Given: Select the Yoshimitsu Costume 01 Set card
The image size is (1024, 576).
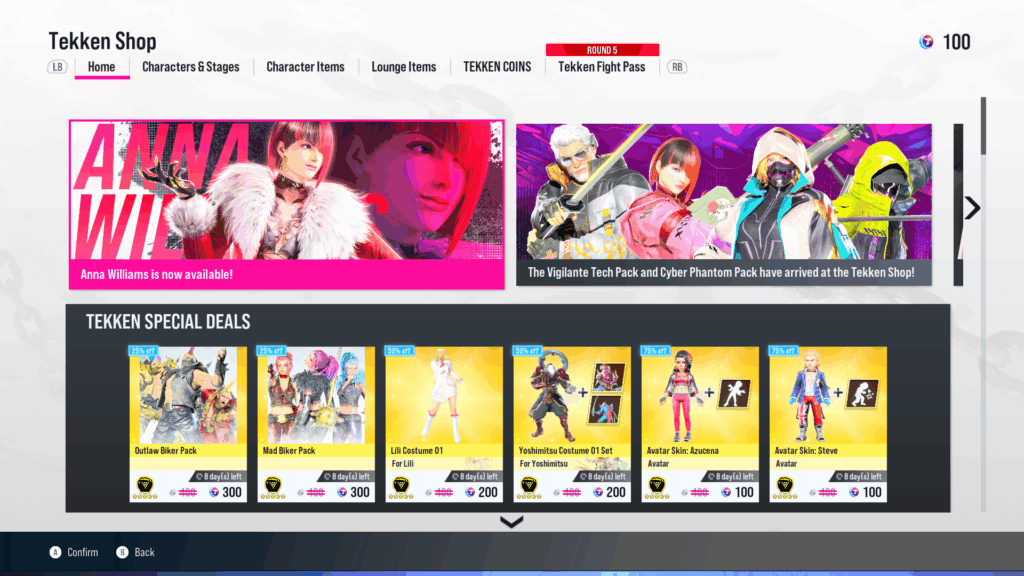Looking at the screenshot, I should (x=572, y=424).
